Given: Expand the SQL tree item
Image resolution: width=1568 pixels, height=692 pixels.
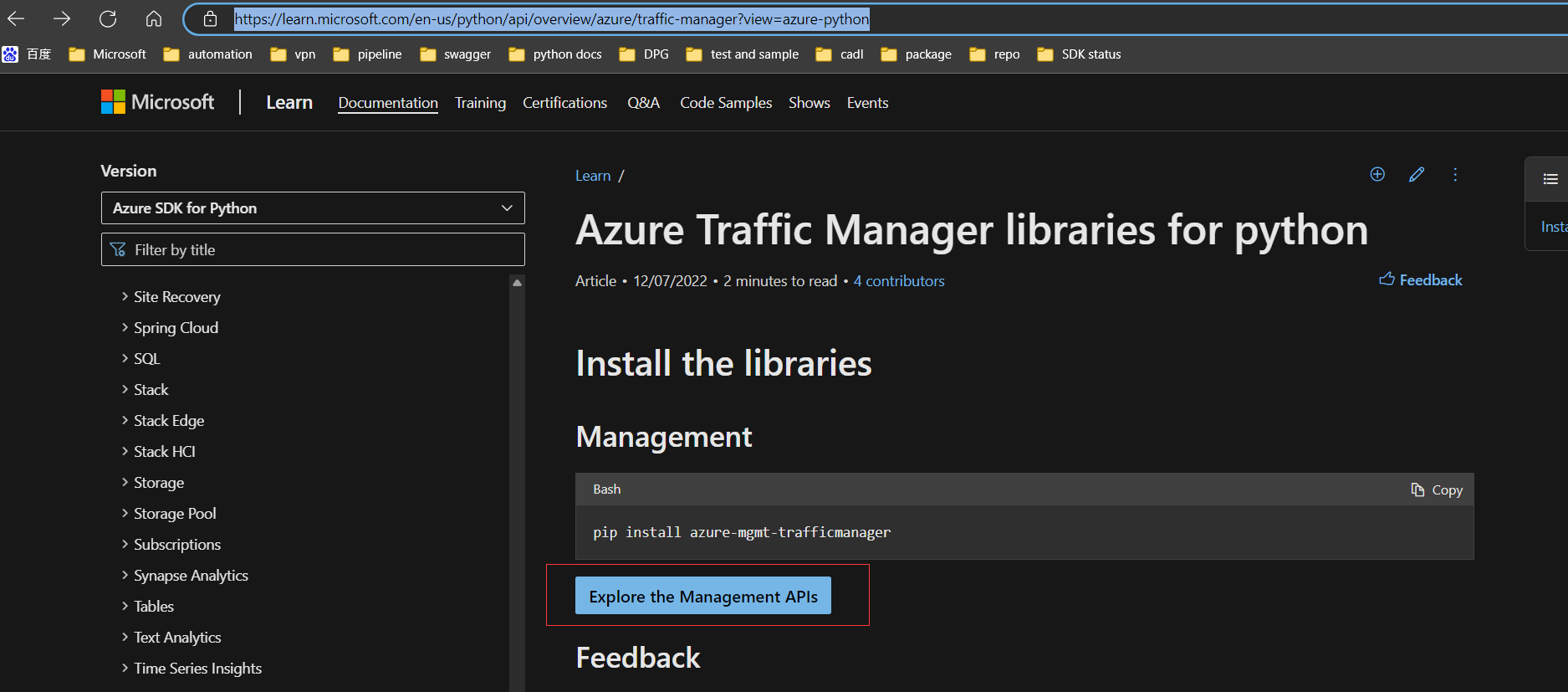Looking at the screenshot, I should point(146,359).
